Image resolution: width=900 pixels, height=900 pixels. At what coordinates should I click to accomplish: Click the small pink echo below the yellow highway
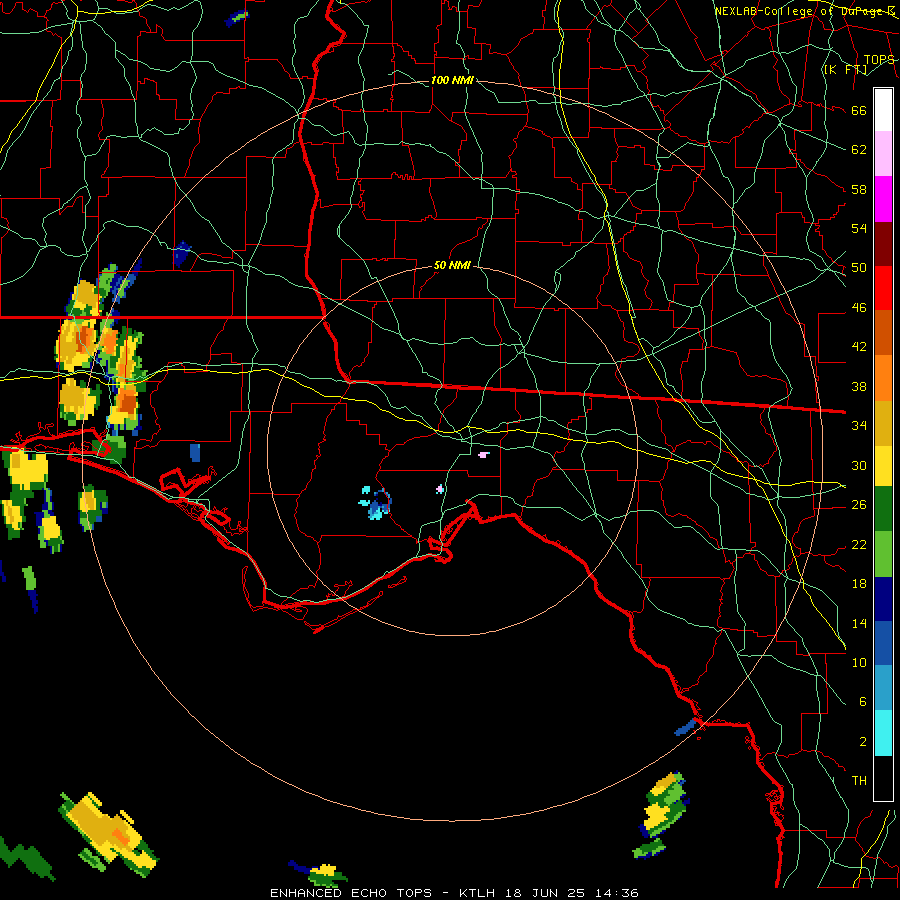pos(484,455)
